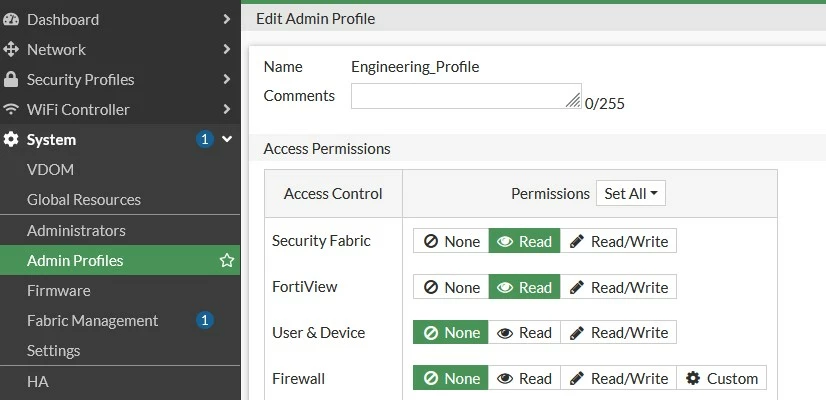The width and height of the screenshot is (826, 400).
Task: Open the Firmware page
Action: coord(120,290)
